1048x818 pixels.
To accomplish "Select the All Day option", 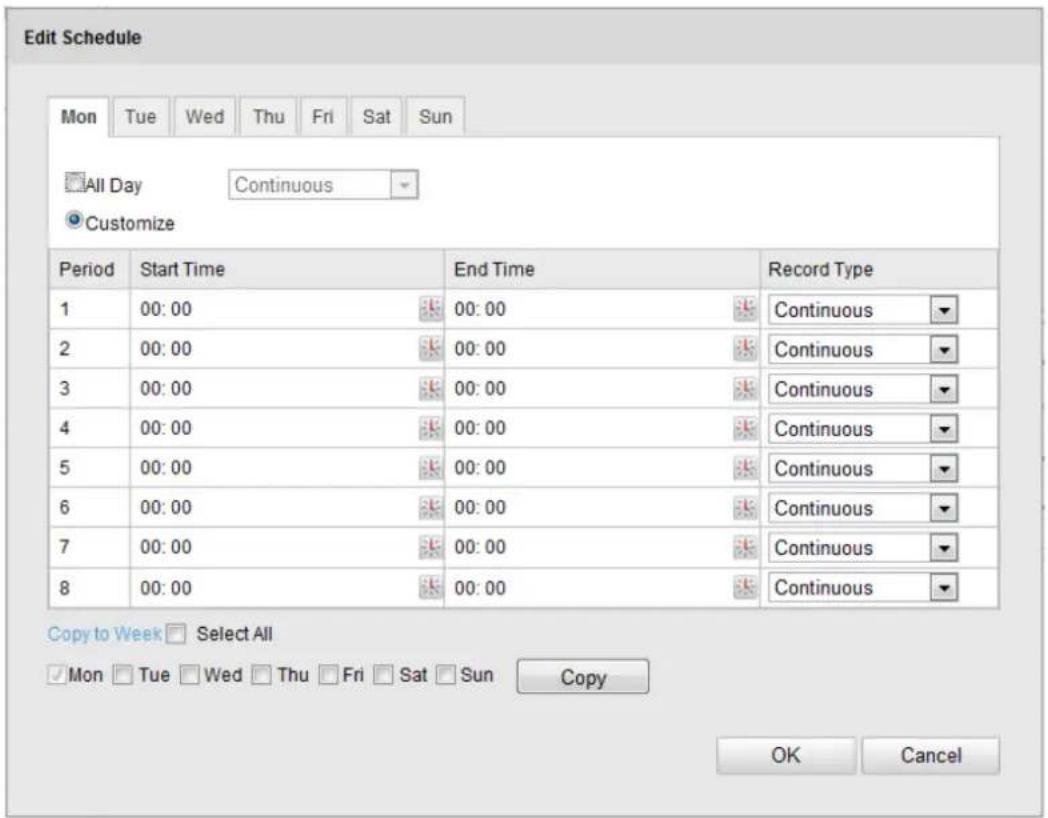I will click(x=75, y=182).
